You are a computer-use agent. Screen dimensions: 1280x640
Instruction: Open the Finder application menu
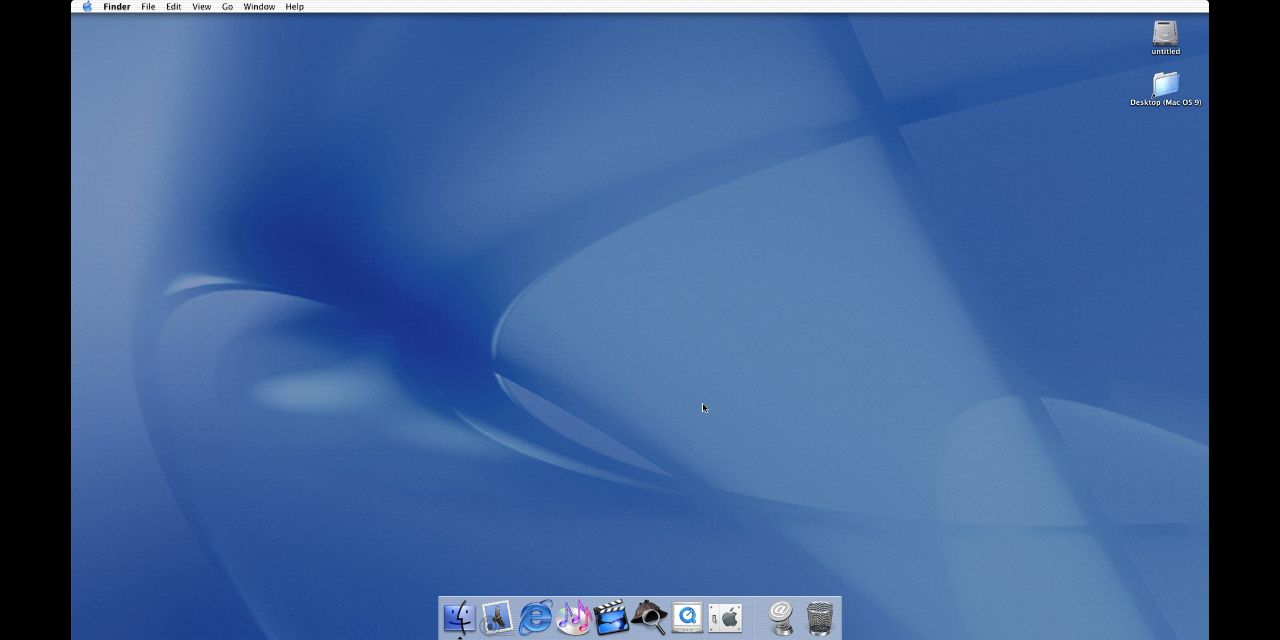(x=117, y=6)
